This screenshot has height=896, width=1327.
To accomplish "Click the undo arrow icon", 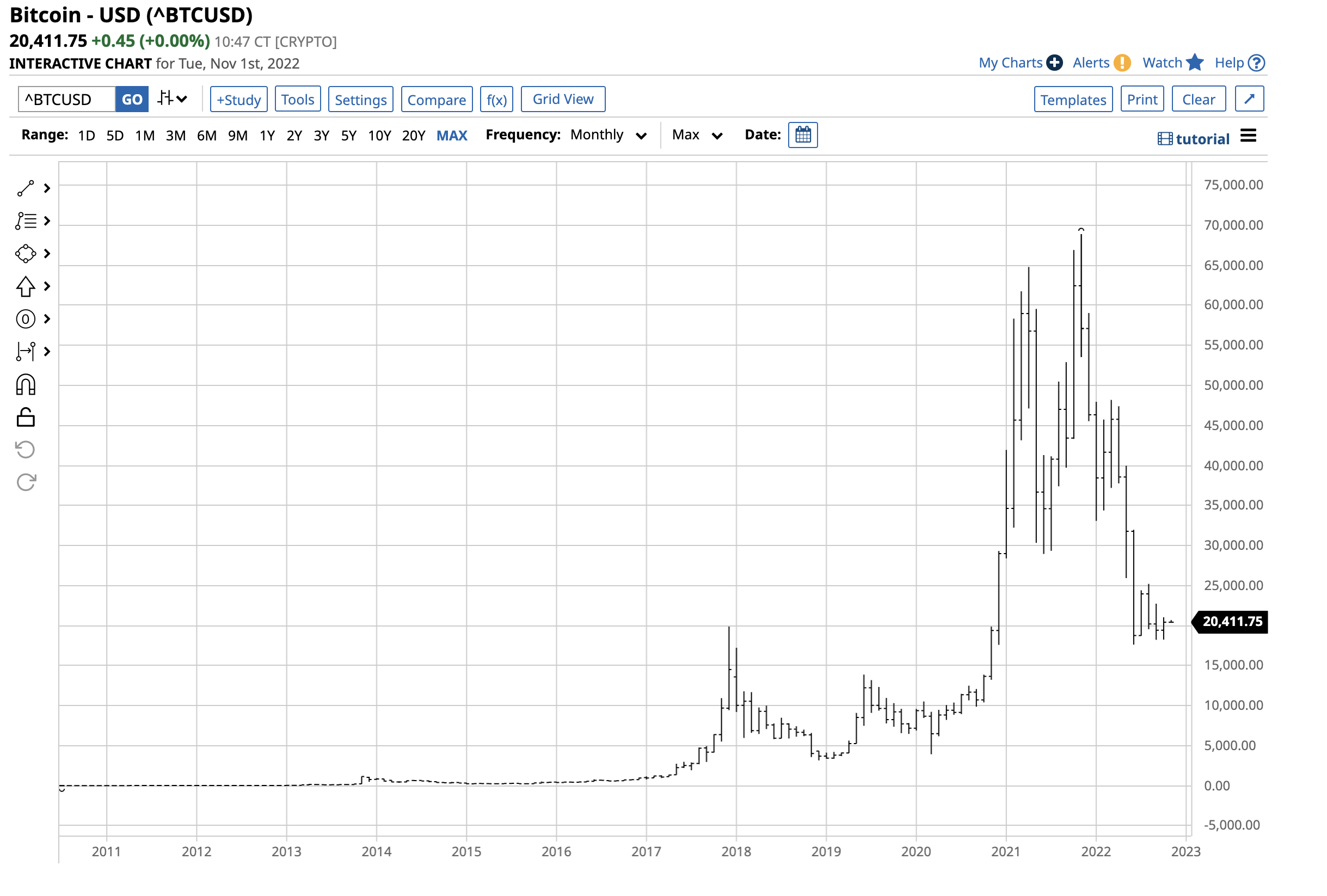I will (26, 450).
